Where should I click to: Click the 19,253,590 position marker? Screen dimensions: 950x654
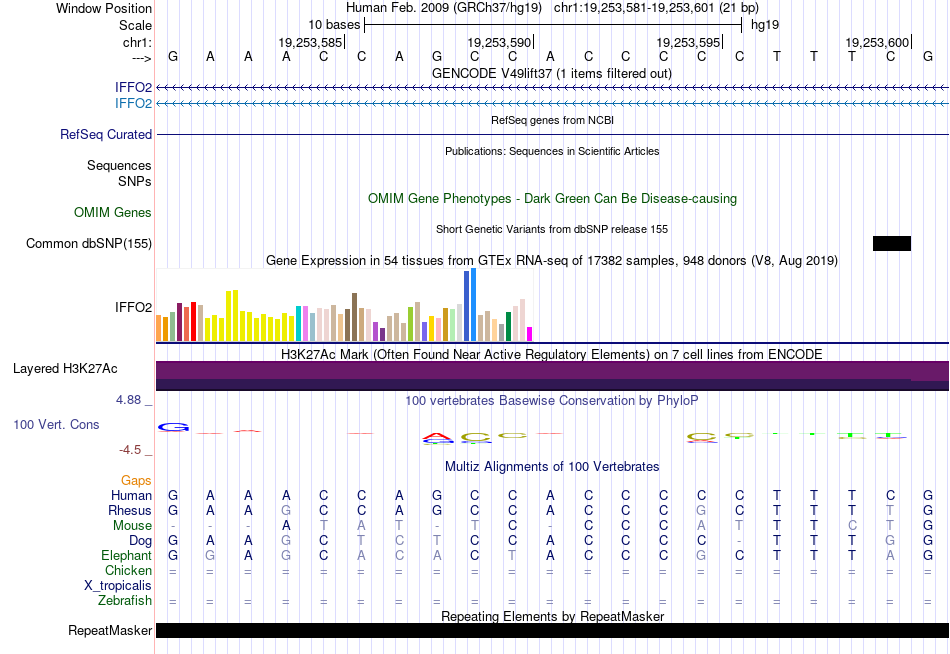(499, 42)
